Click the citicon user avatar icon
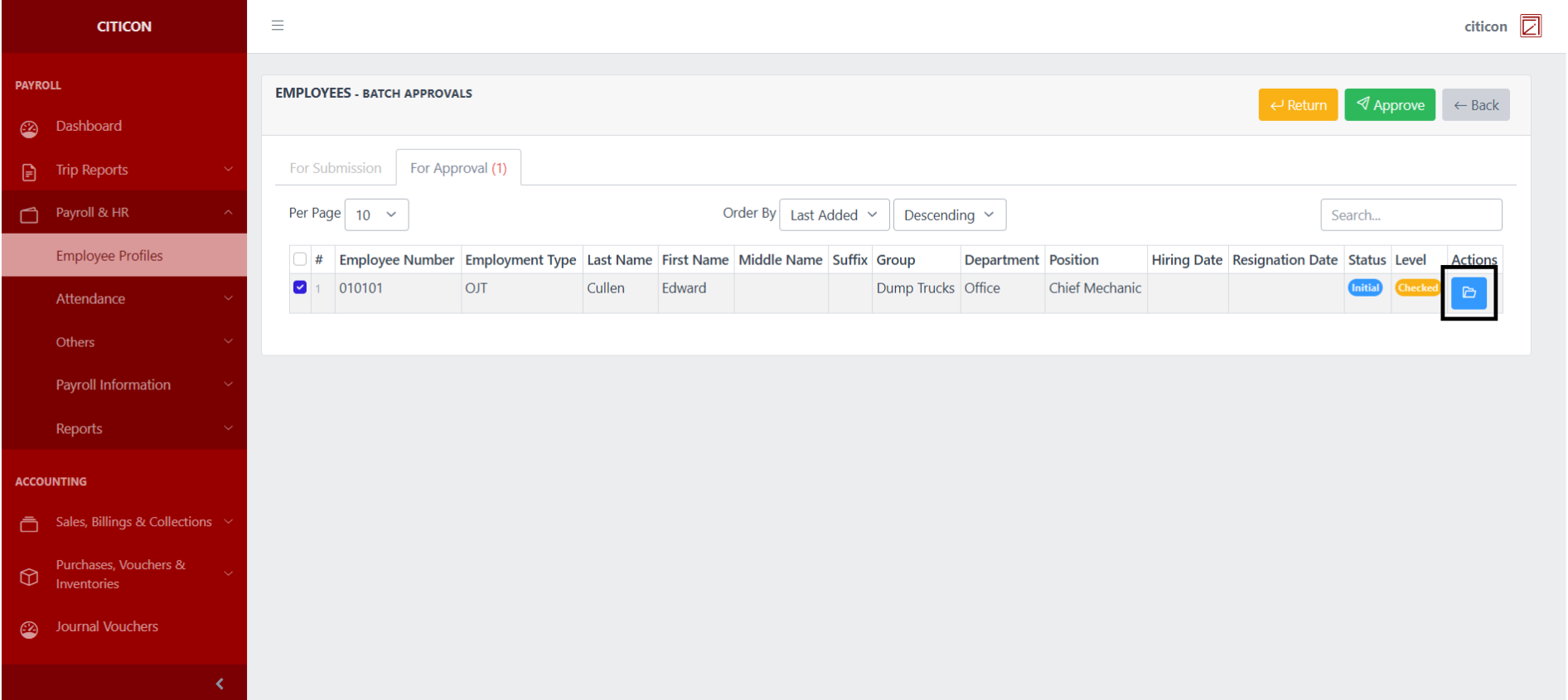 click(x=1530, y=27)
